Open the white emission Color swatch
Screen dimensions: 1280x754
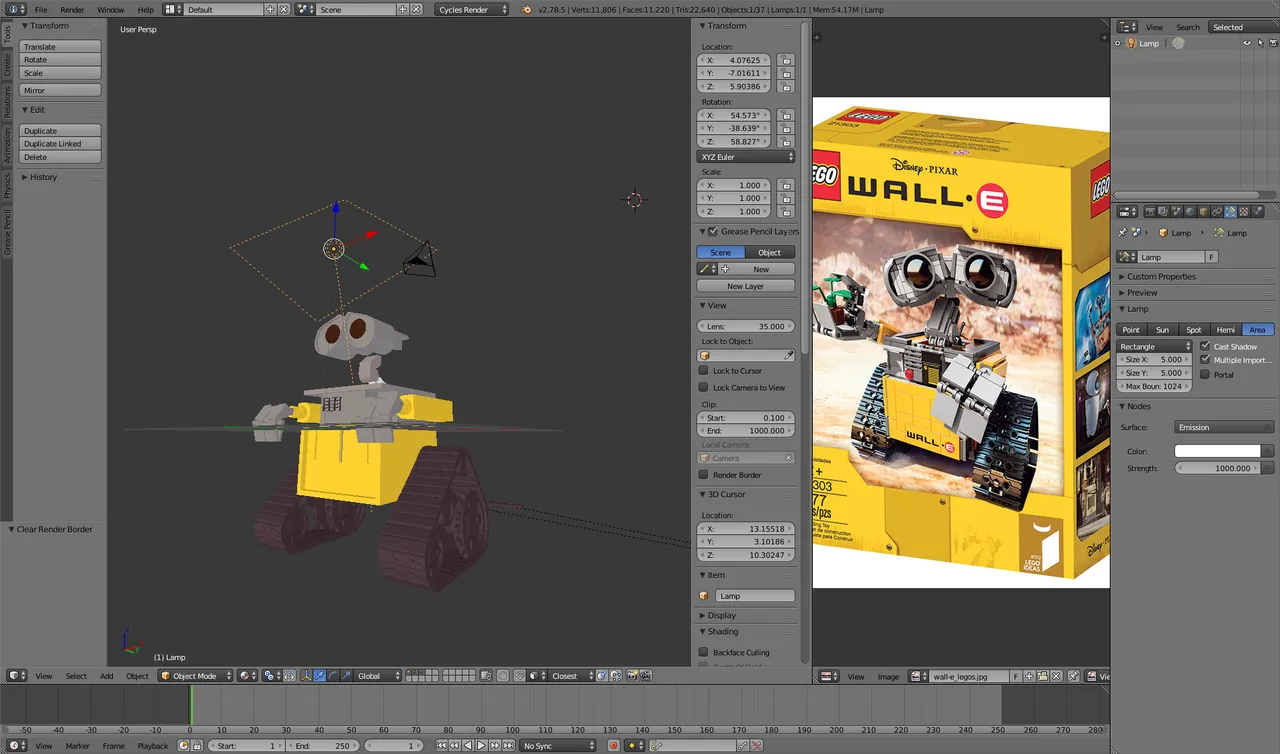pyautogui.click(x=1218, y=451)
